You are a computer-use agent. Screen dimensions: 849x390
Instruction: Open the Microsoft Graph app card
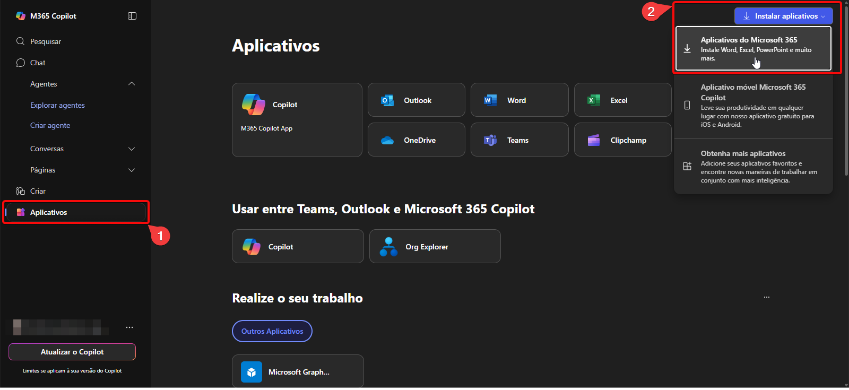coord(298,371)
